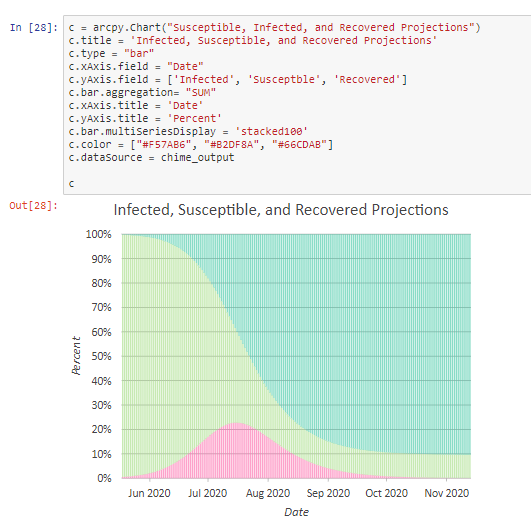Place cursor in the arcpy.Chart code line
The image size is (531, 527).
tap(274, 27)
